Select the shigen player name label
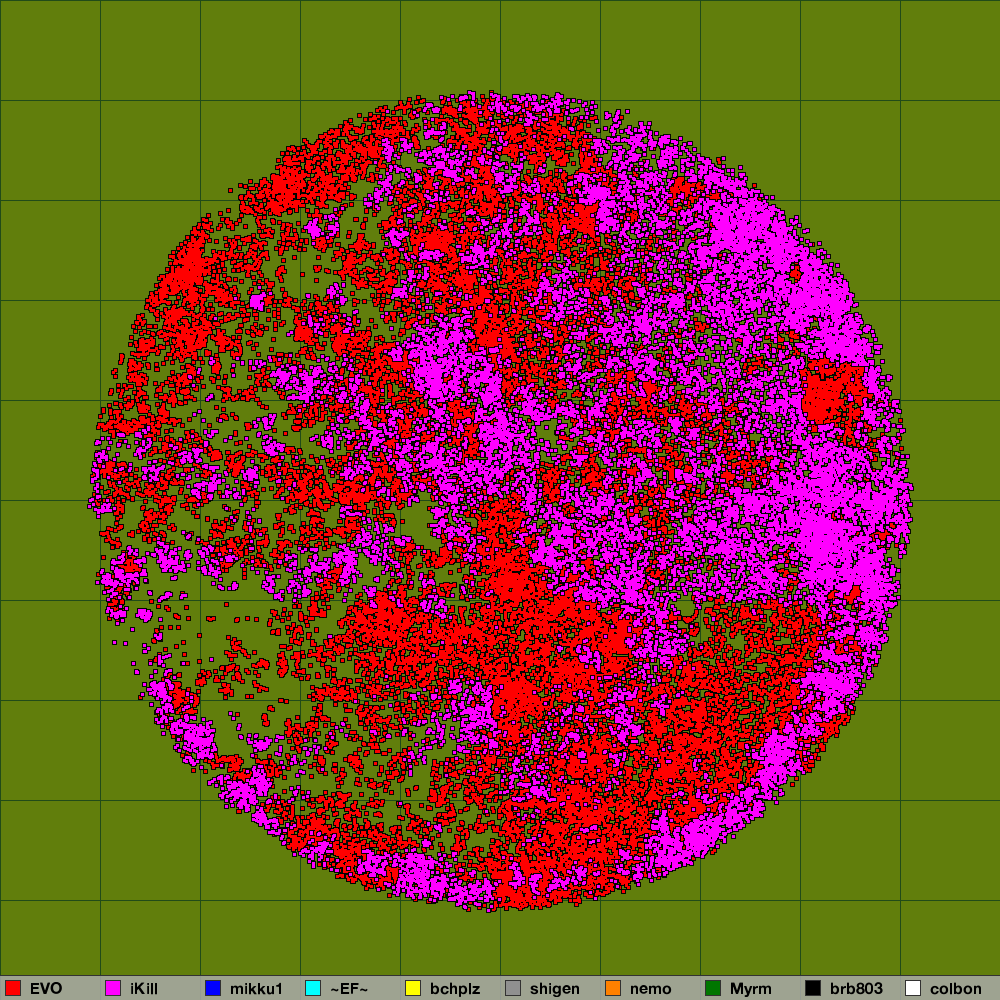The width and height of the screenshot is (1000, 1000). click(555, 989)
